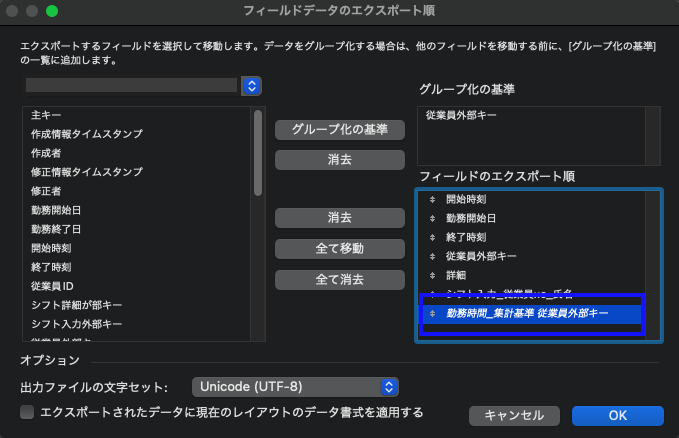Open the table selection dropdown above field list
Image resolution: width=679 pixels, height=438 pixels.
coord(251,86)
